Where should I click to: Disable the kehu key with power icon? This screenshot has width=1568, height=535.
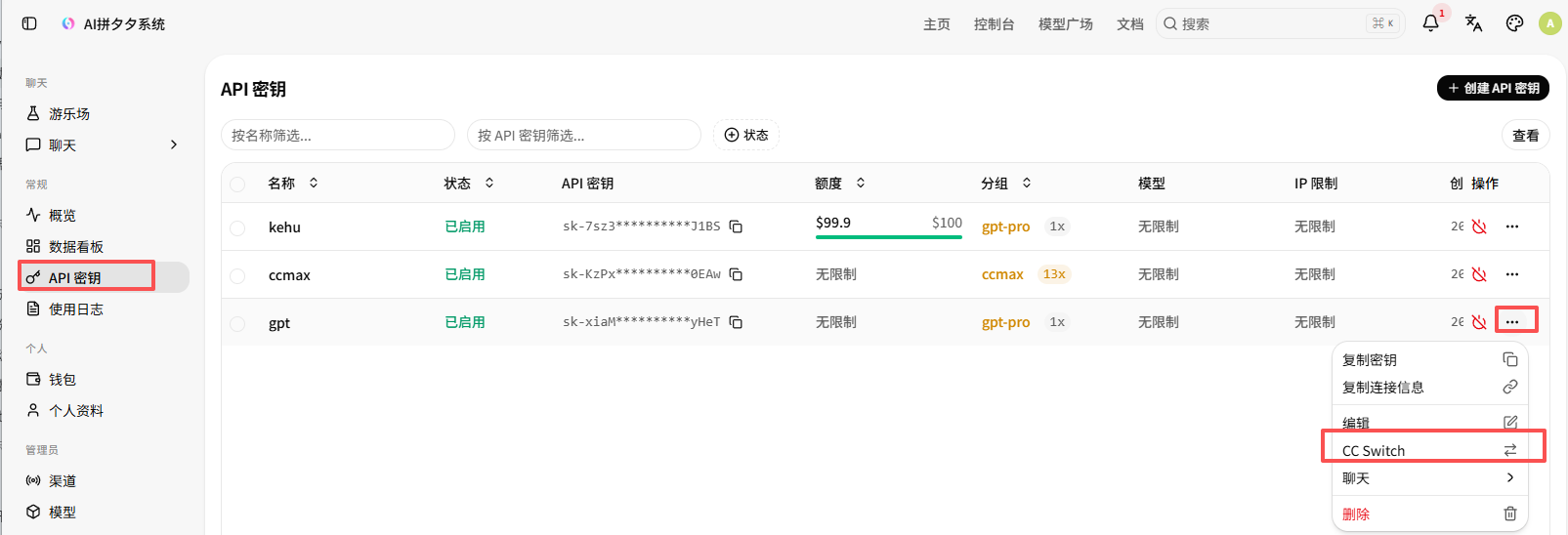coord(1479,226)
